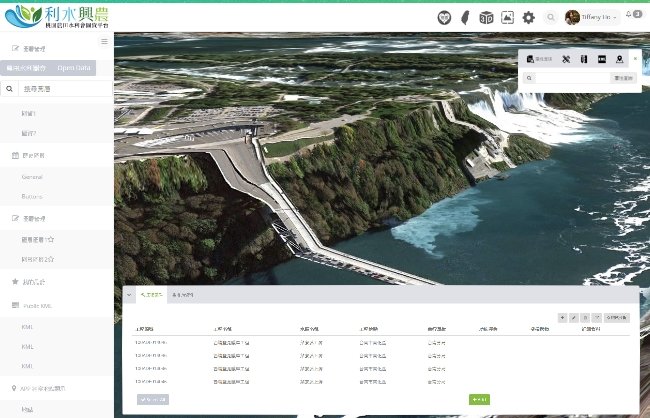Open the image gallery icon
650x418 pixels.
507,17
